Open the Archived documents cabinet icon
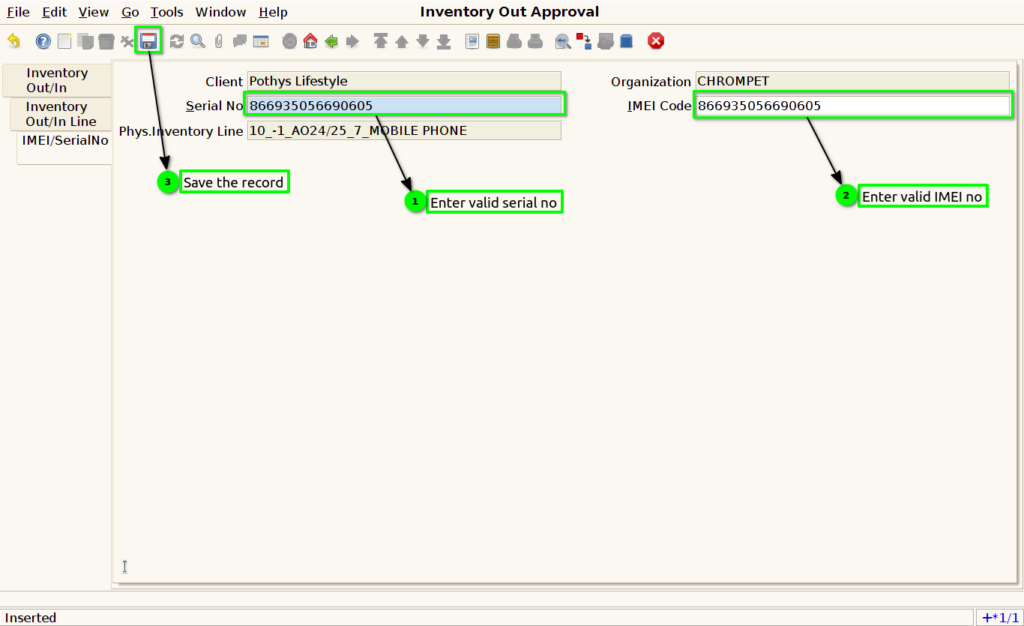Screen dimensions: 1024x626 click(493, 41)
